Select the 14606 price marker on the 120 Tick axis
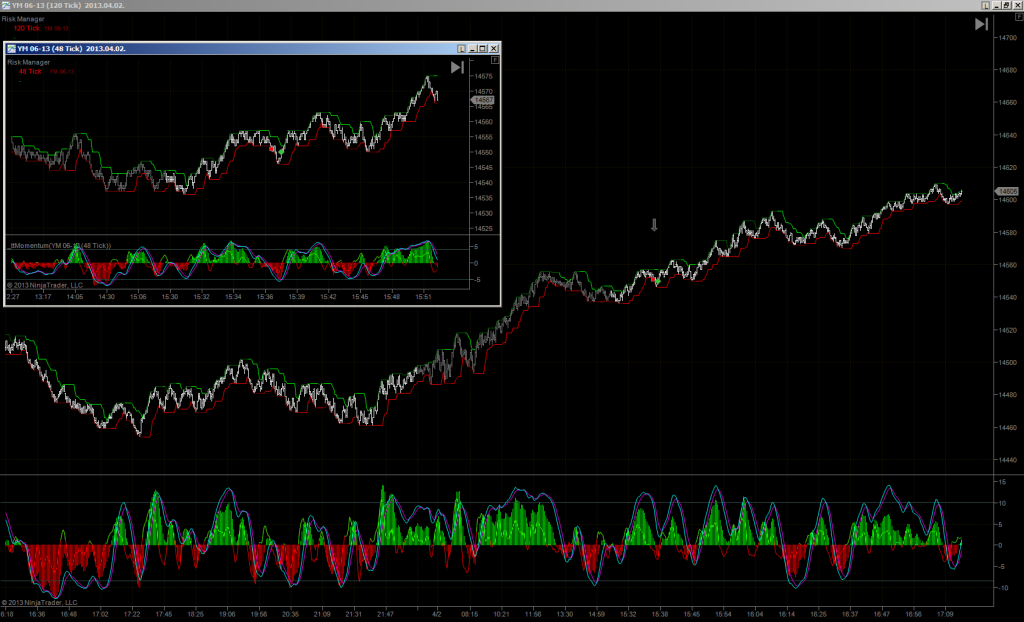1024x622 pixels. coord(1006,191)
